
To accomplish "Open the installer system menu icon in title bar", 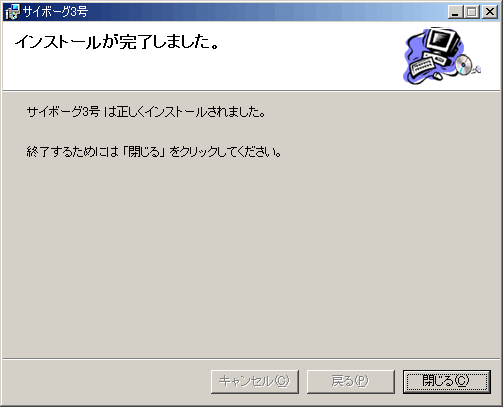I will click(x=12, y=12).
